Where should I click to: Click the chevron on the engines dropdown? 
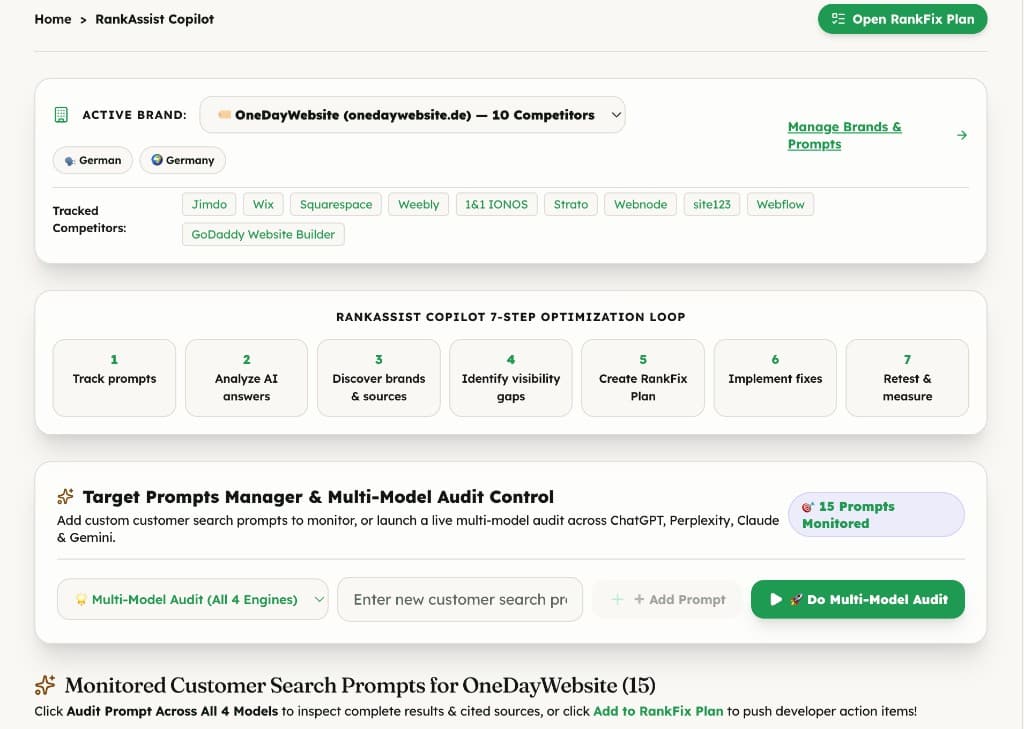pos(319,599)
